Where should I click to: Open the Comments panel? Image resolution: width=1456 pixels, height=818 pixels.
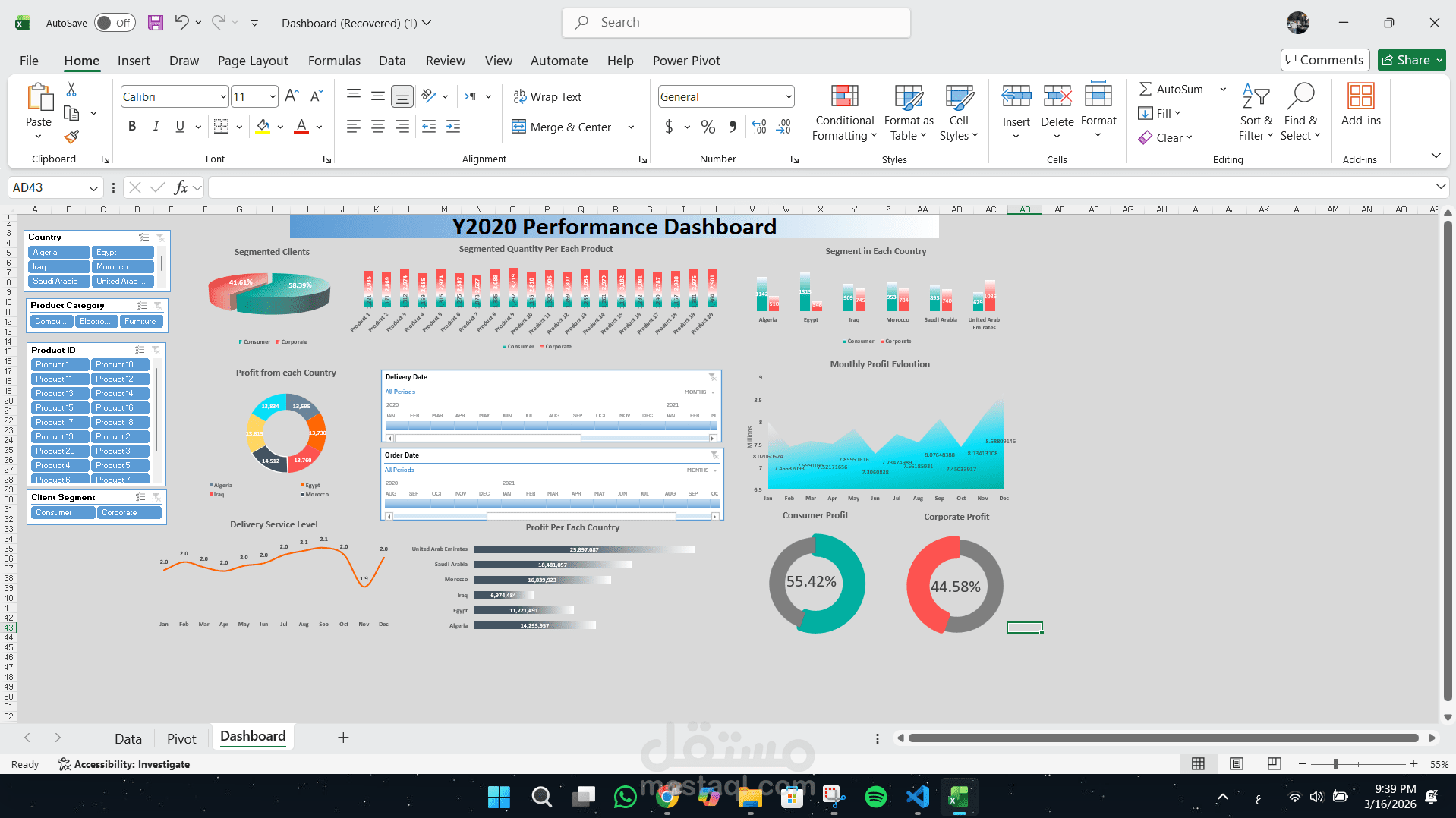pos(1324,60)
